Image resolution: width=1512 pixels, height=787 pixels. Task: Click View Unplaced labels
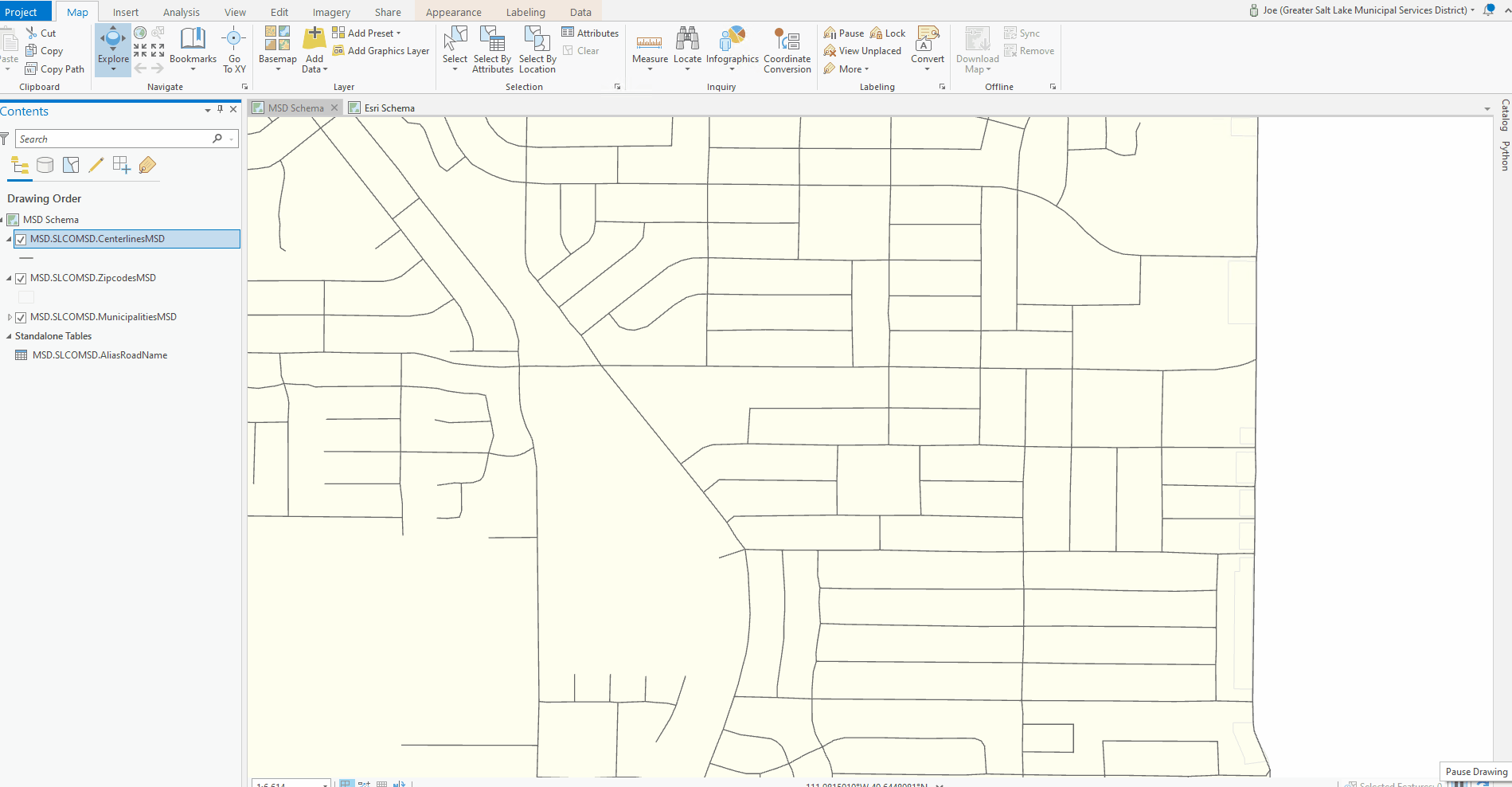pos(862,50)
